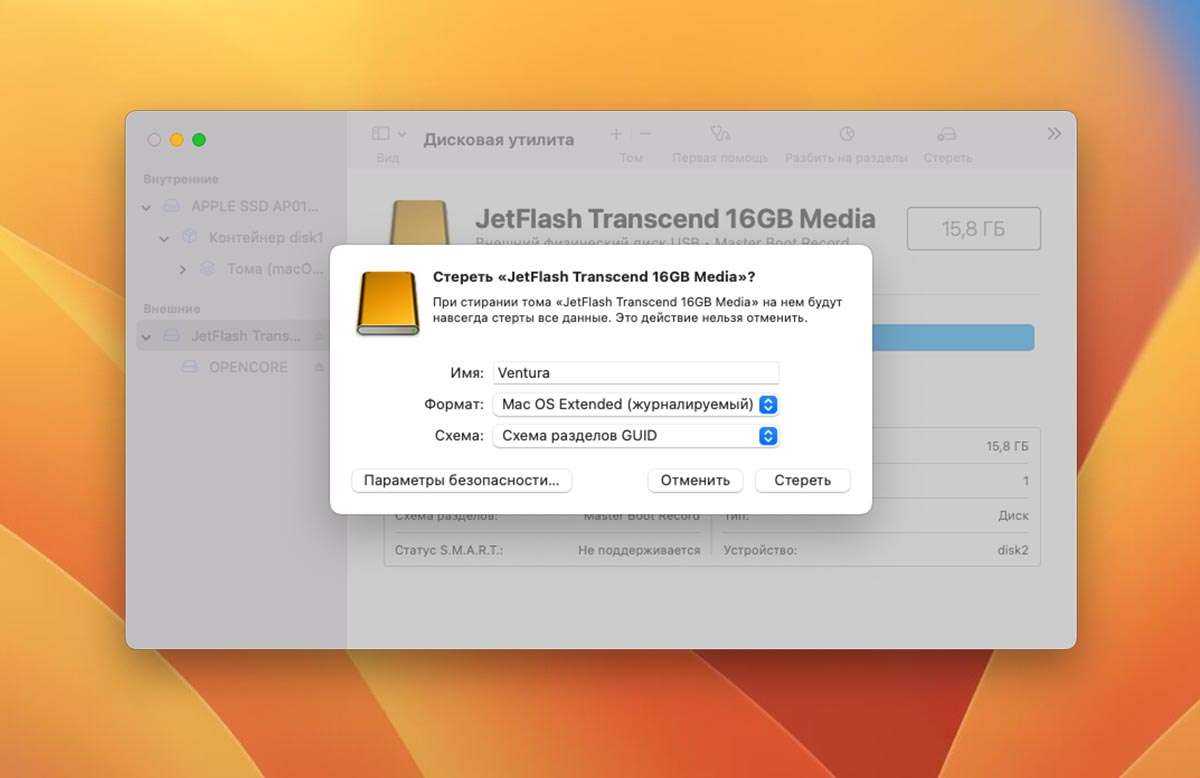Click the remove volume minus icon
Viewport: 1200px width, 778px height.
[x=645, y=134]
